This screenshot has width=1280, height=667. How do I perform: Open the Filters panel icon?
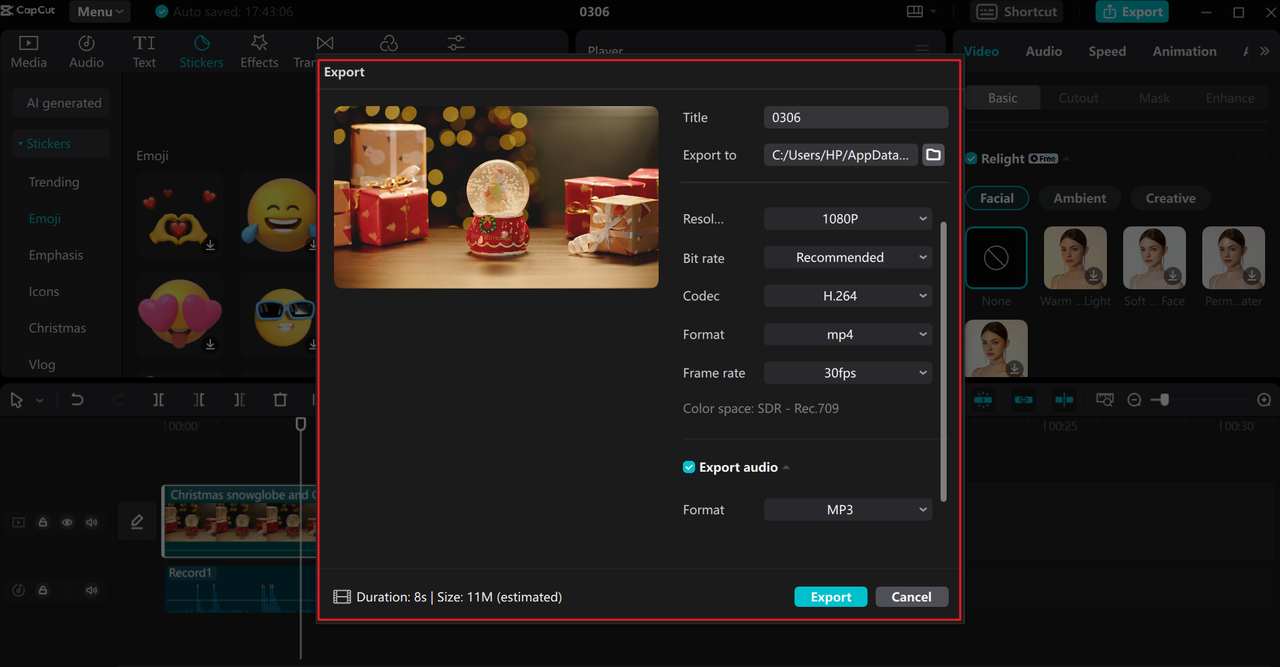pyautogui.click(x=389, y=43)
